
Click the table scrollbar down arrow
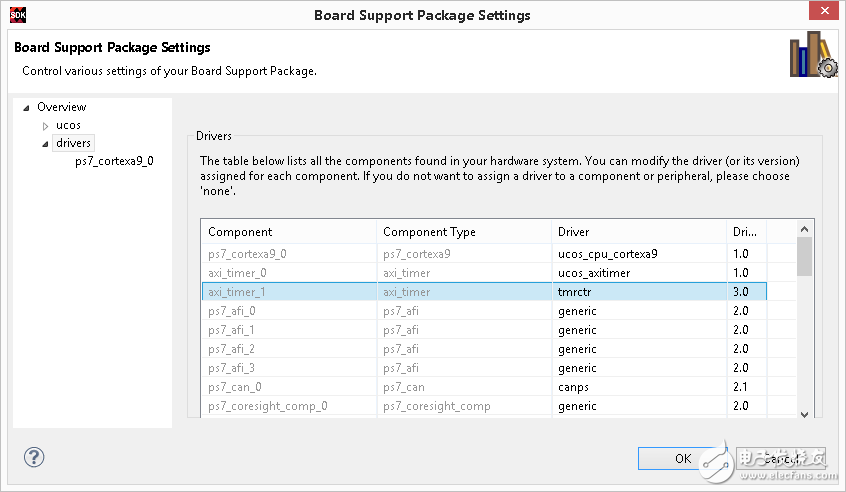(804, 412)
